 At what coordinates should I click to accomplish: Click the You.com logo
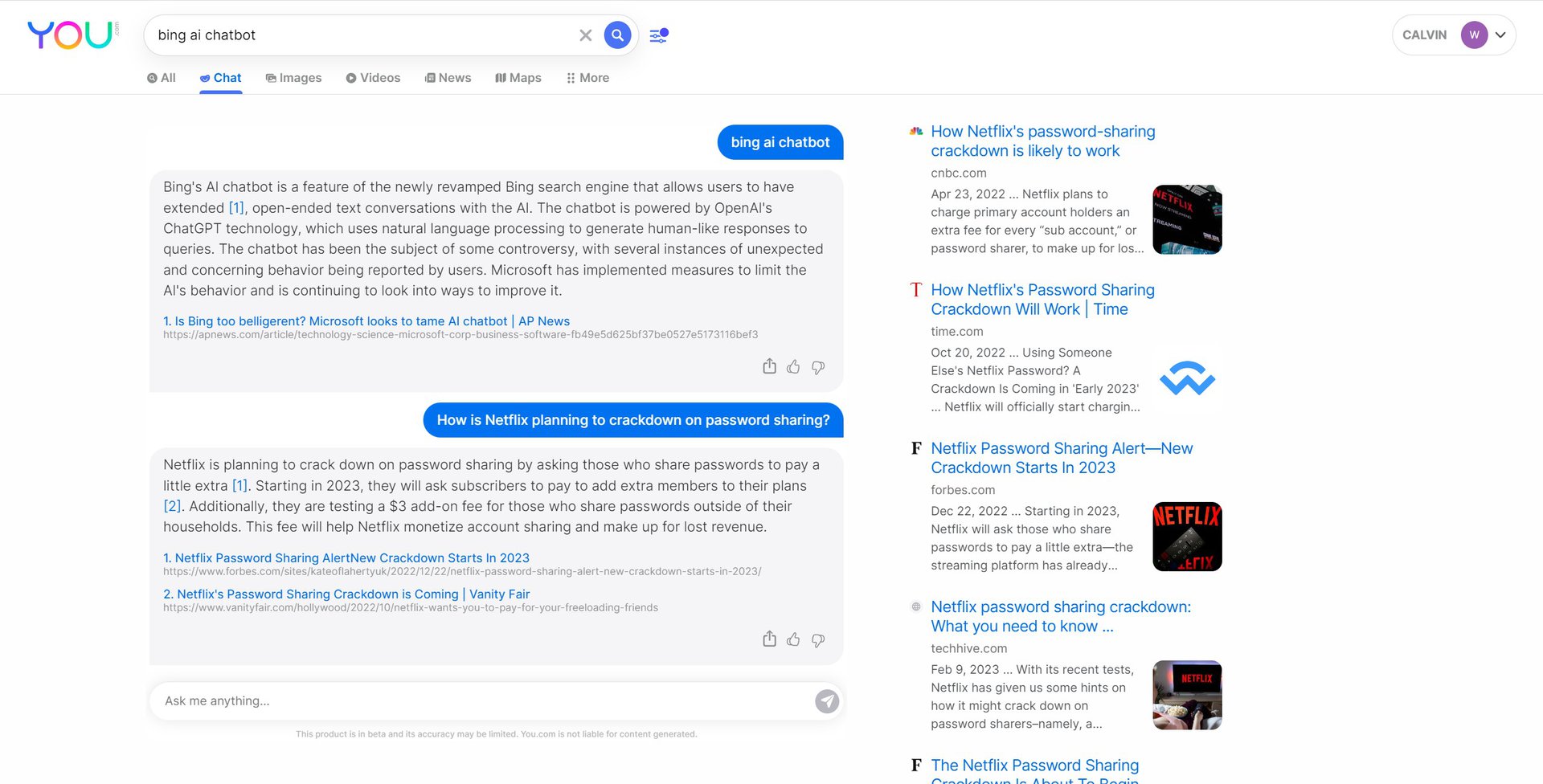coord(71,35)
